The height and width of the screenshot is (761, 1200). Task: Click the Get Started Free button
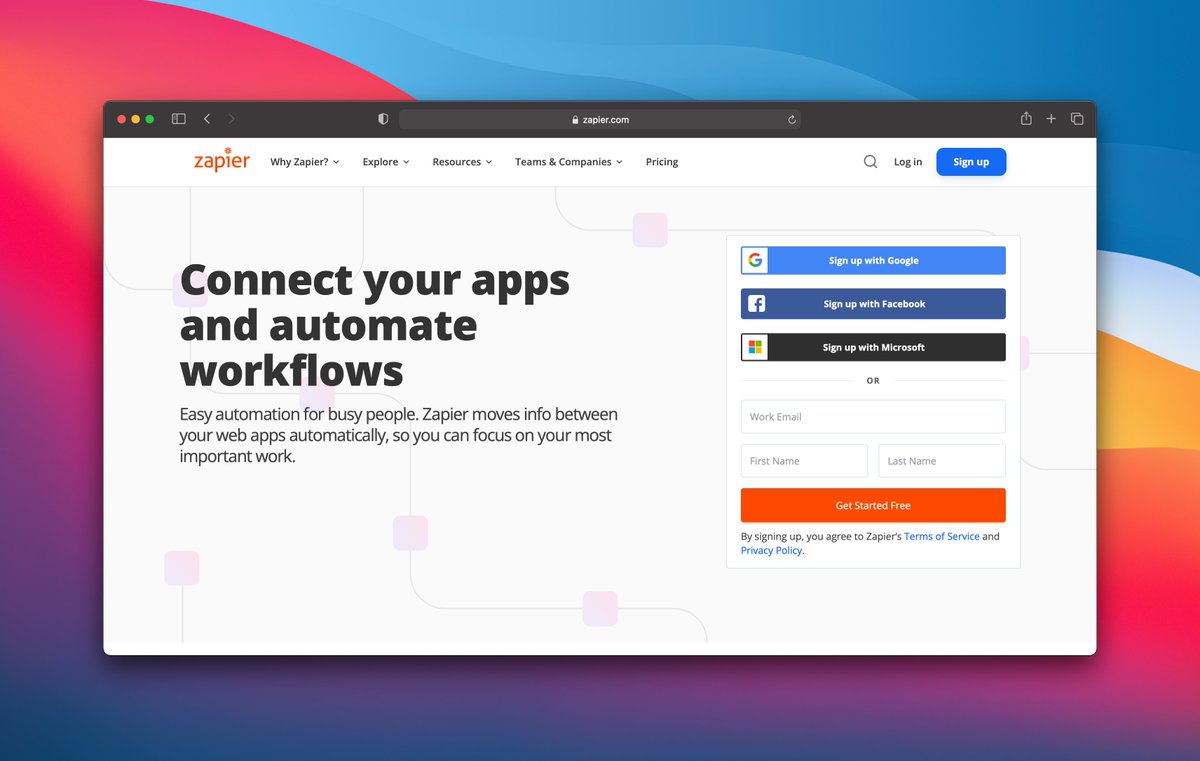point(873,505)
